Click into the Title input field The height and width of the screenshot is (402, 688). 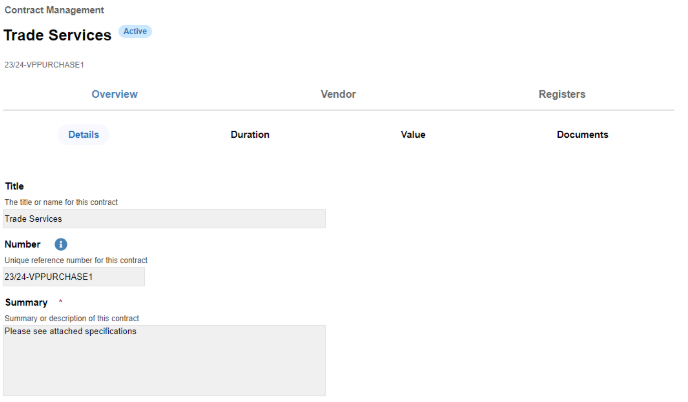click(165, 218)
